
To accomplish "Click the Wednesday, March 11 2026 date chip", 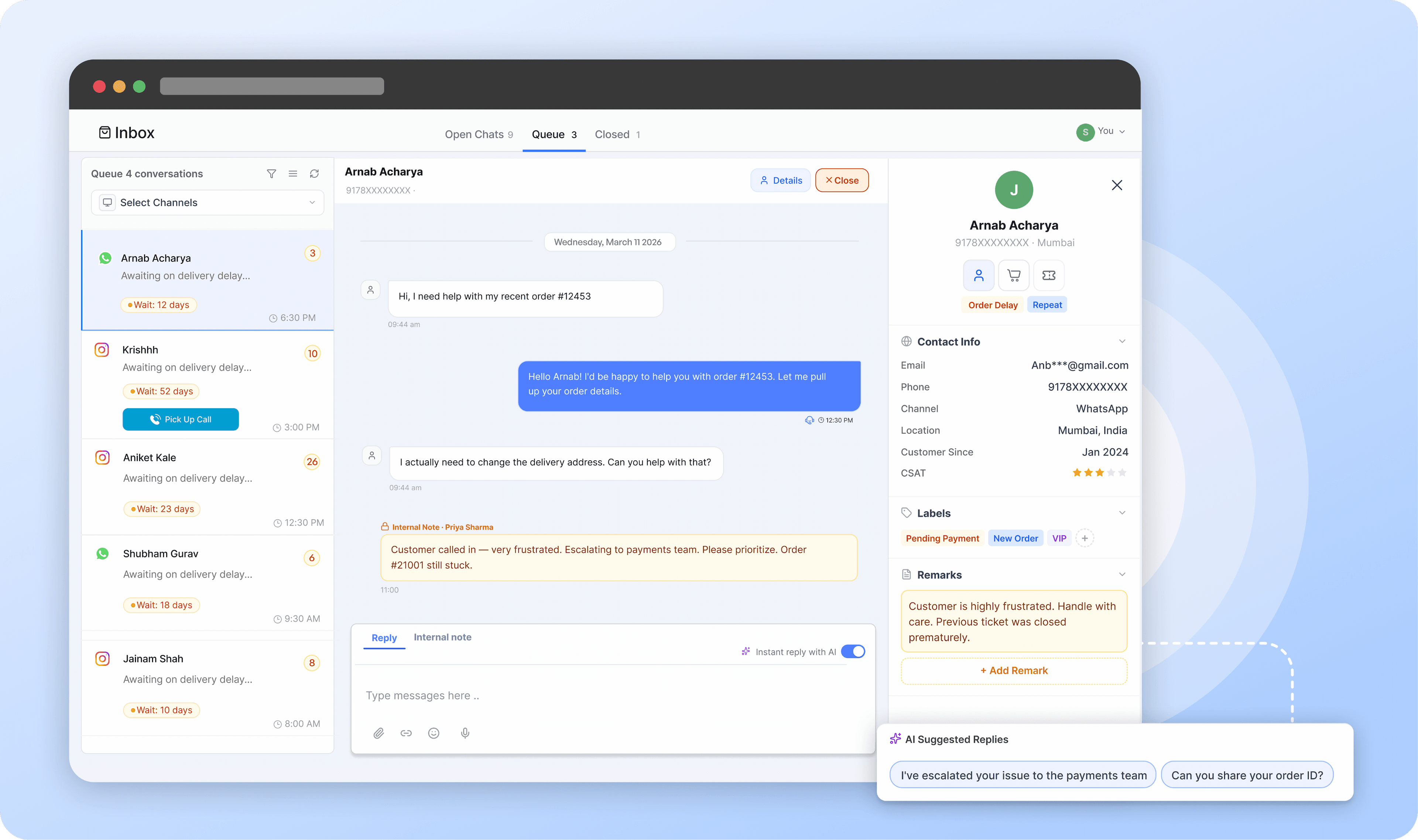I will 609,242.
